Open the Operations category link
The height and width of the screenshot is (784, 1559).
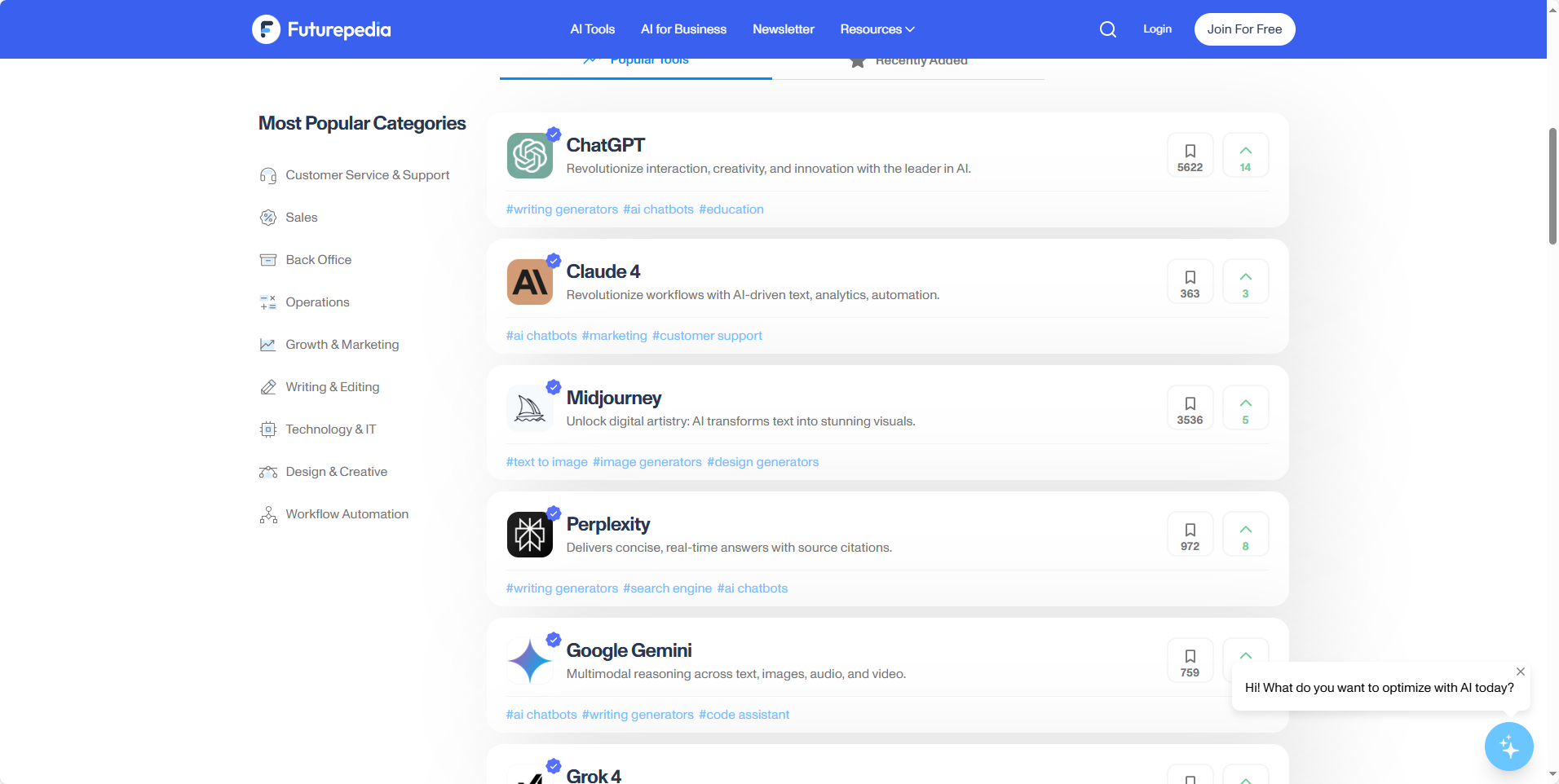click(x=317, y=302)
